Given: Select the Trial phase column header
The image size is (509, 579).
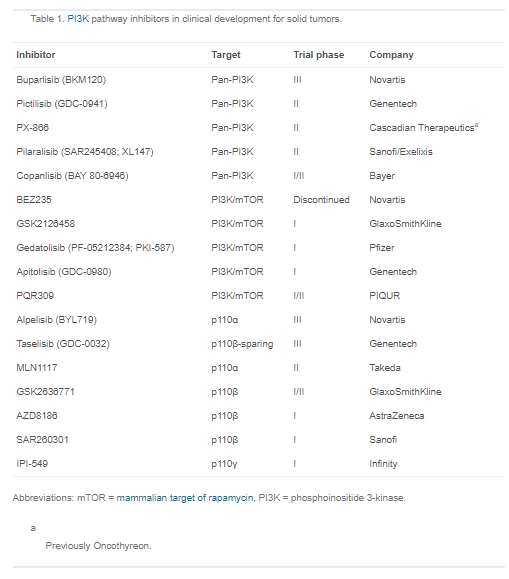Looking at the screenshot, I should [318, 55].
